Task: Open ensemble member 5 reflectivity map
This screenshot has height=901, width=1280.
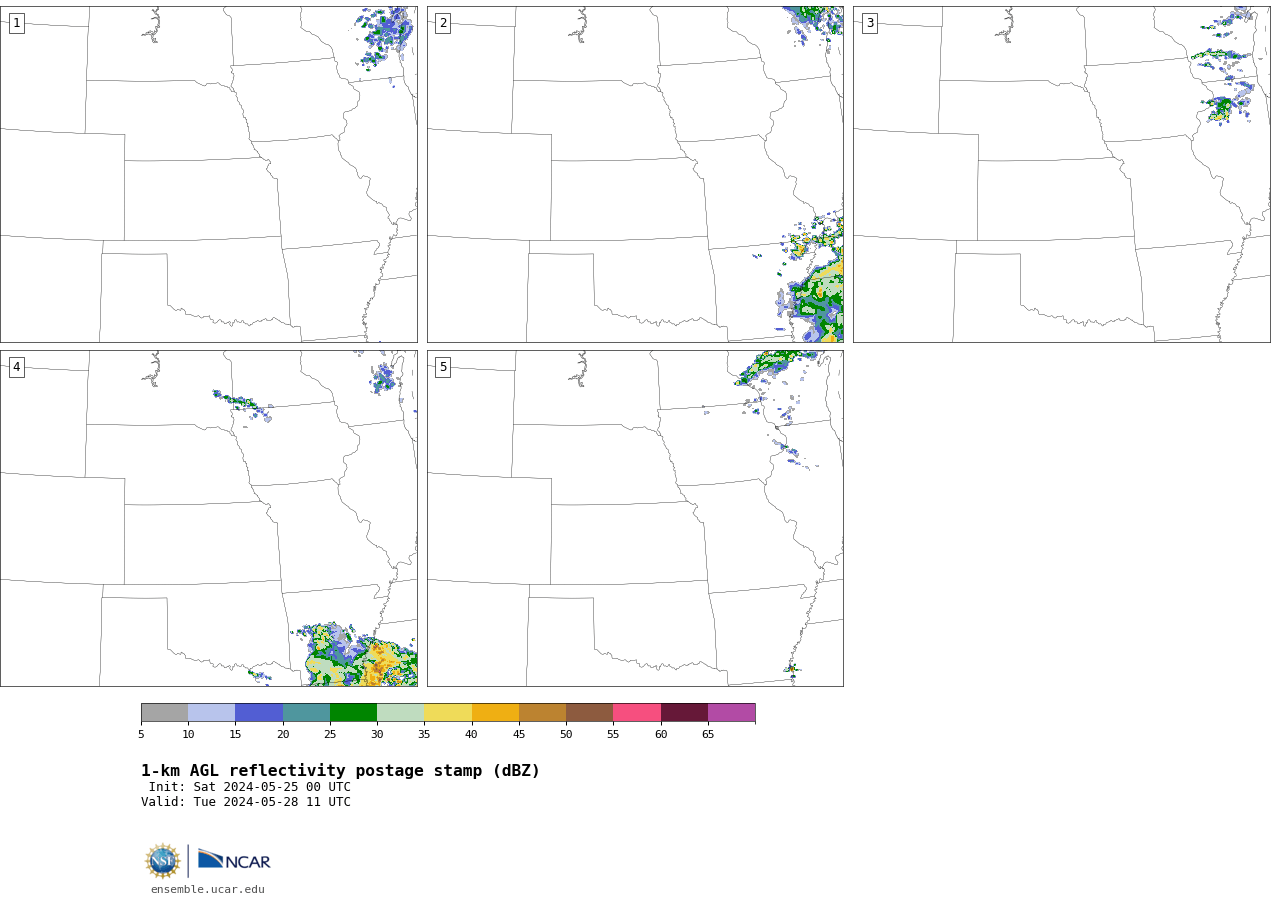Action: click(x=635, y=518)
